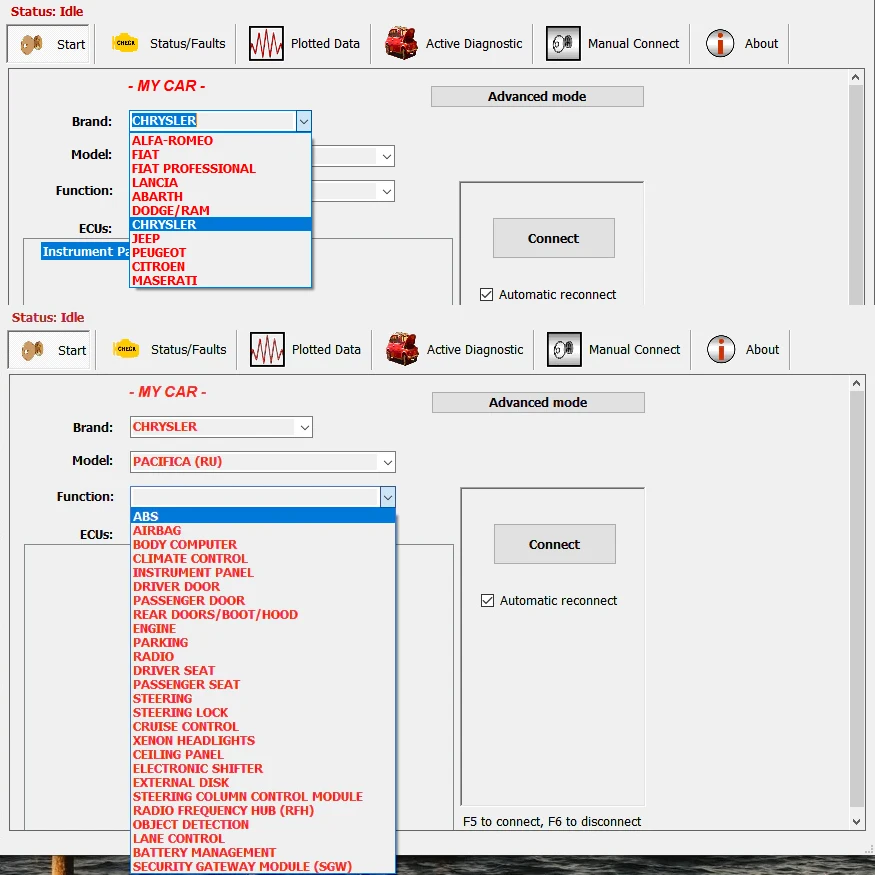Choose ELECTRONIC SHIFTER function
This screenshot has height=875, width=875.
[263, 768]
